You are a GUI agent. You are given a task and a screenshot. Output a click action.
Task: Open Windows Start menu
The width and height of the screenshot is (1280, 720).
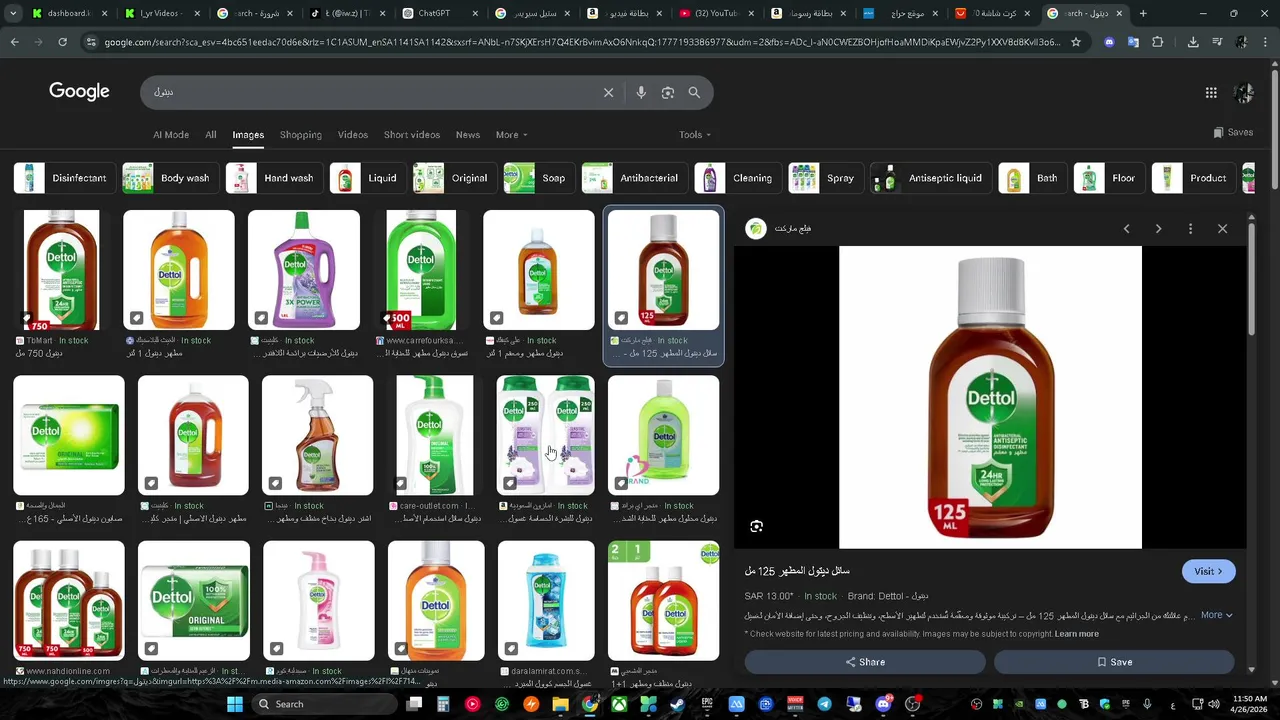tap(235, 704)
